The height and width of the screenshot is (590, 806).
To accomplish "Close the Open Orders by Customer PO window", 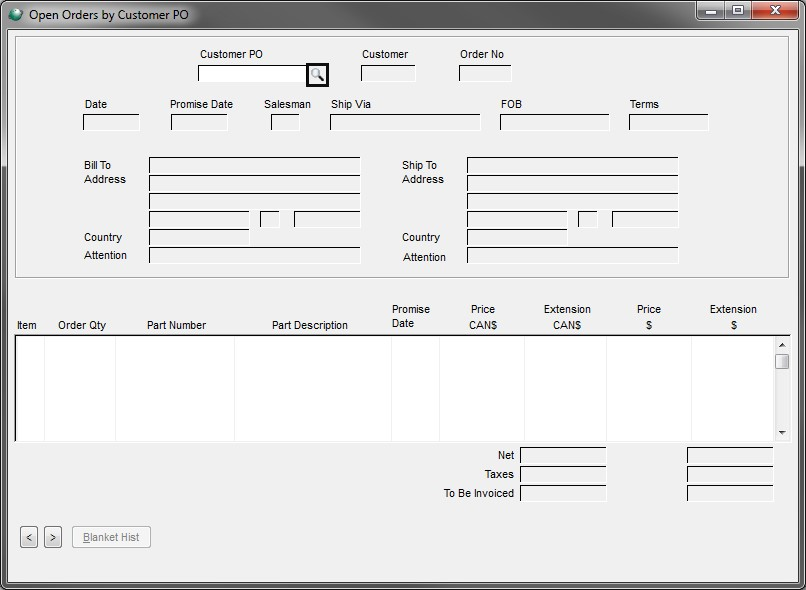I will pos(775,10).
